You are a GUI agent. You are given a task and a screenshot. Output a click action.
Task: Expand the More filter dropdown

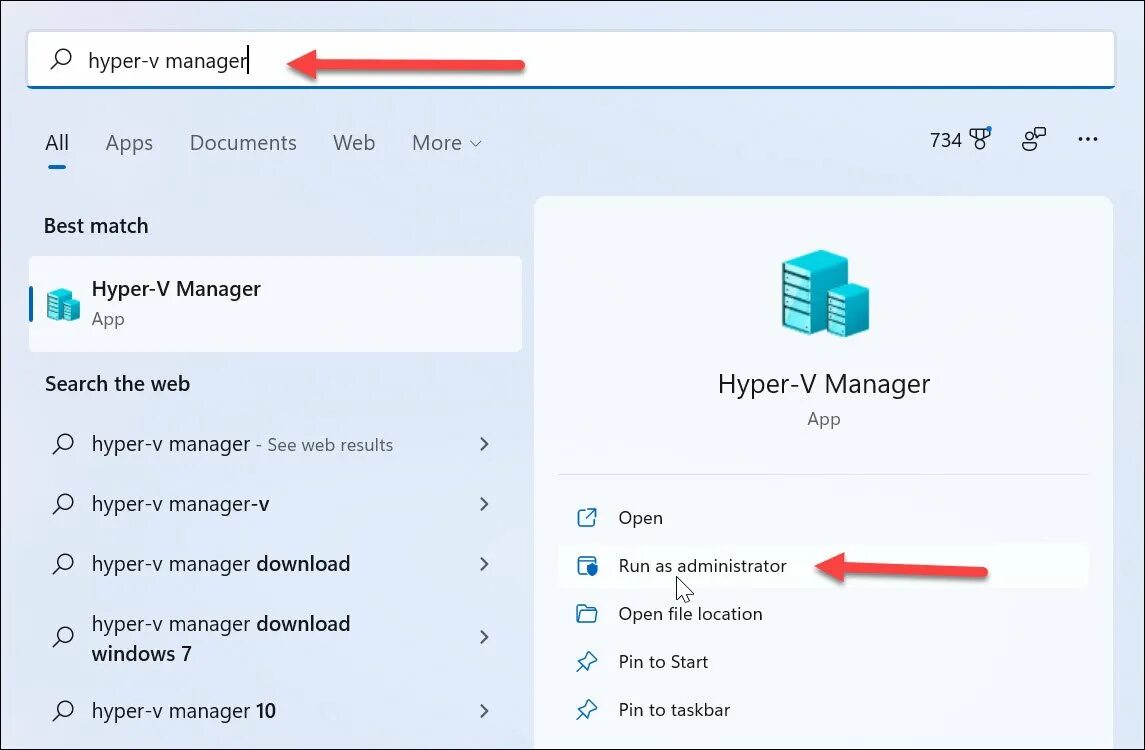click(446, 142)
